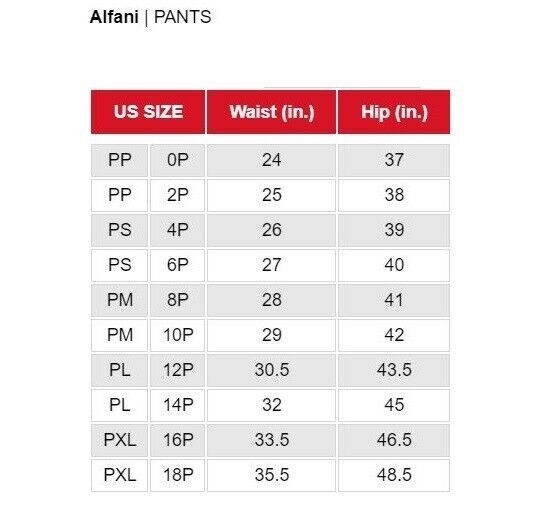Click the PM cell beside 8P

(119, 300)
